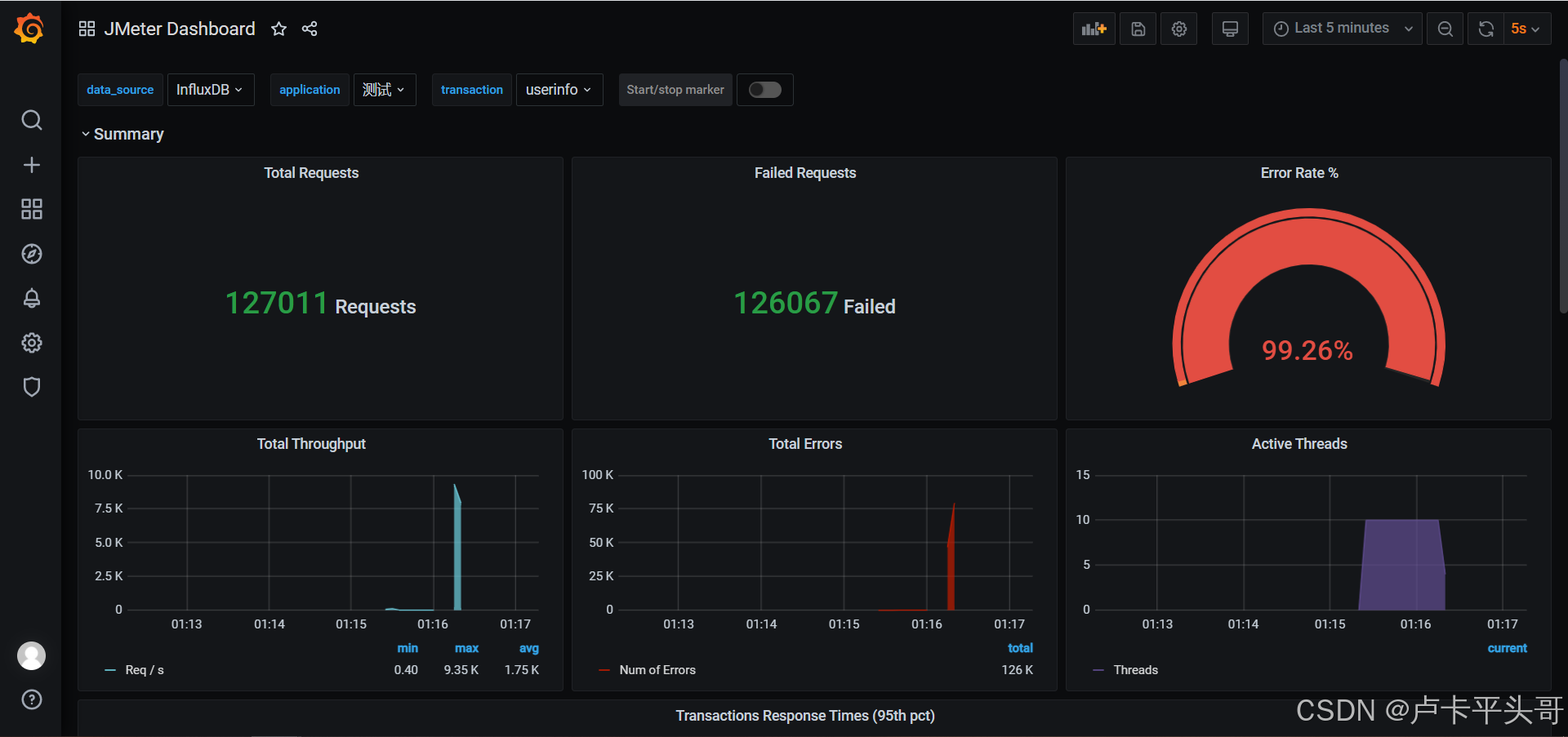
Task: Toggle the Req / s series in legend
Action: coord(145,670)
